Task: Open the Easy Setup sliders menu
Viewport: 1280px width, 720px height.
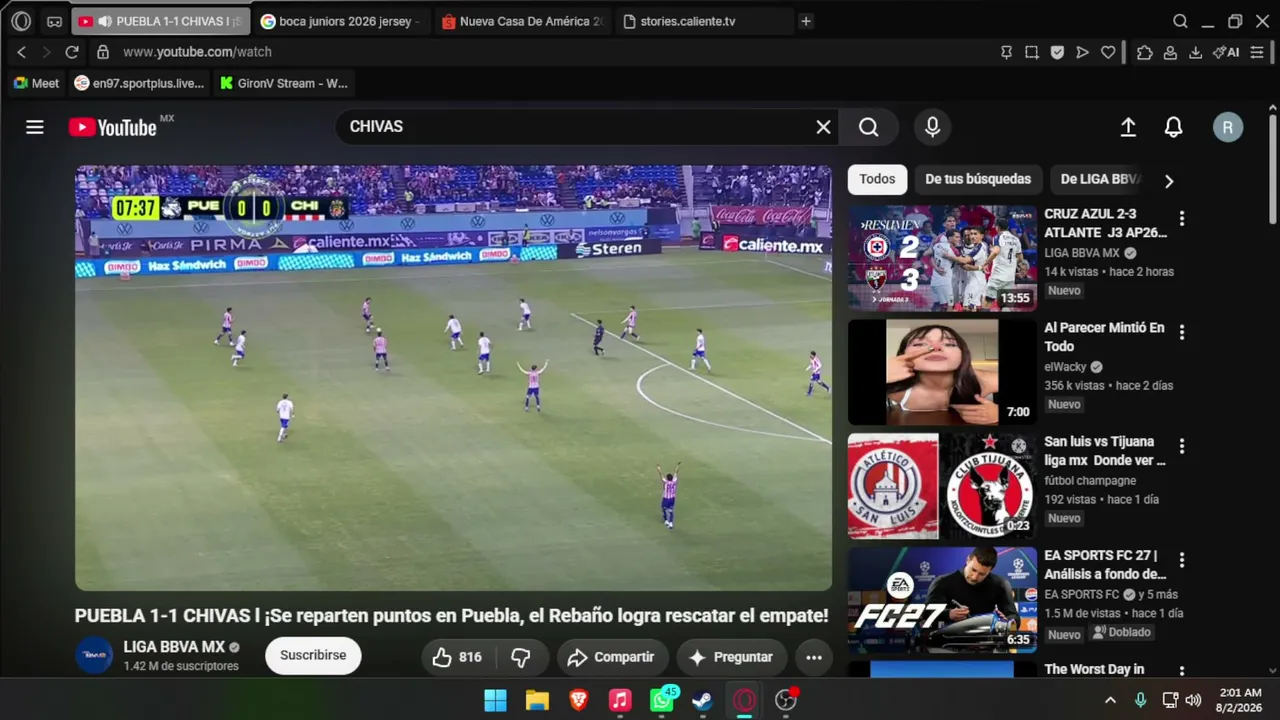Action: point(1257,52)
